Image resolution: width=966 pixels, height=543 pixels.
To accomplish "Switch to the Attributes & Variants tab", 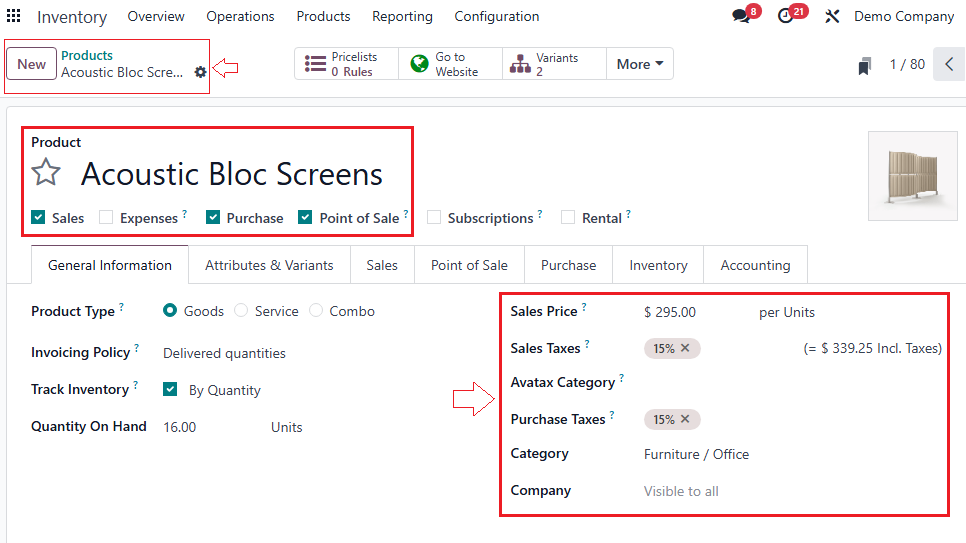I will [x=269, y=265].
